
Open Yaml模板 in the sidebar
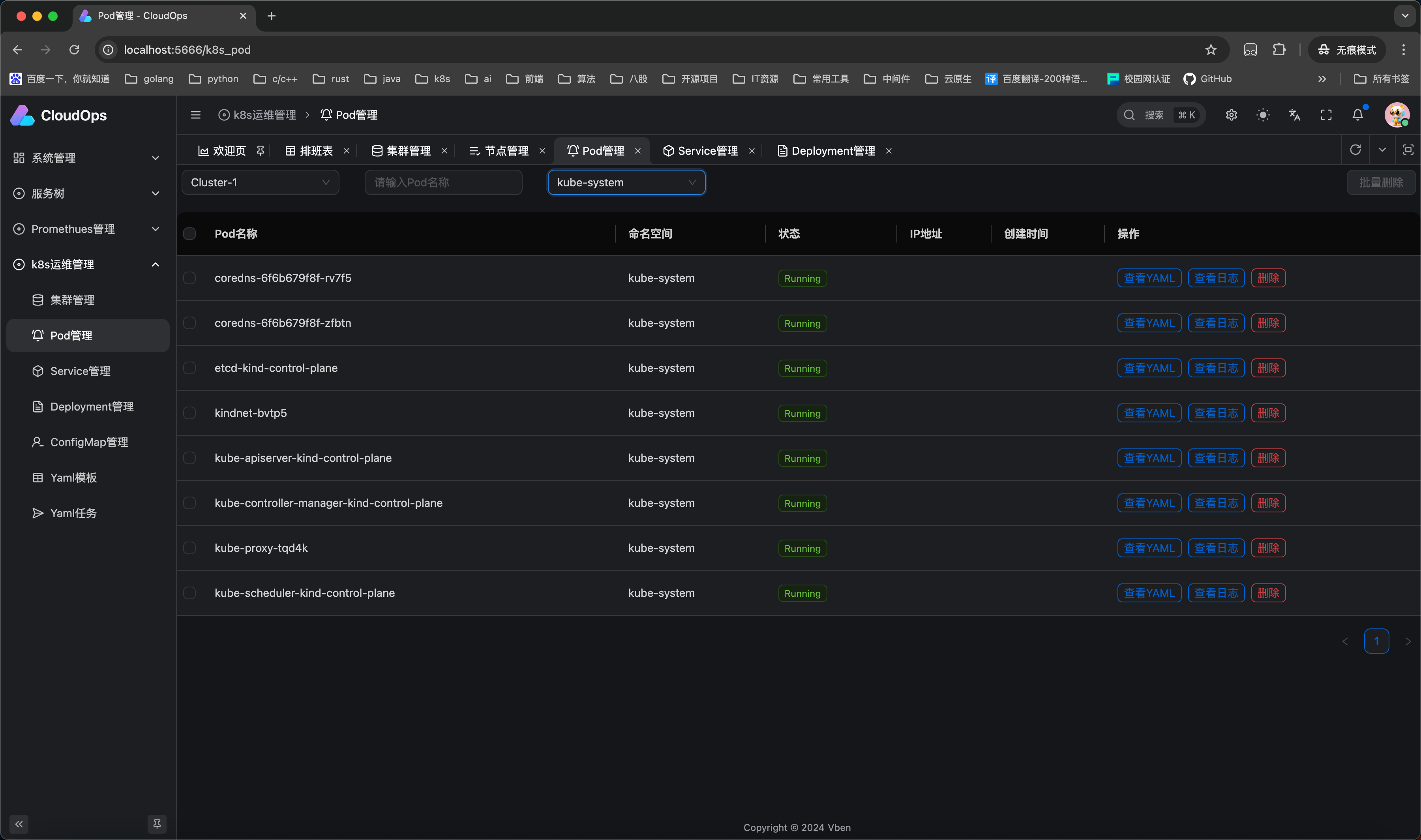pos(88,478)
